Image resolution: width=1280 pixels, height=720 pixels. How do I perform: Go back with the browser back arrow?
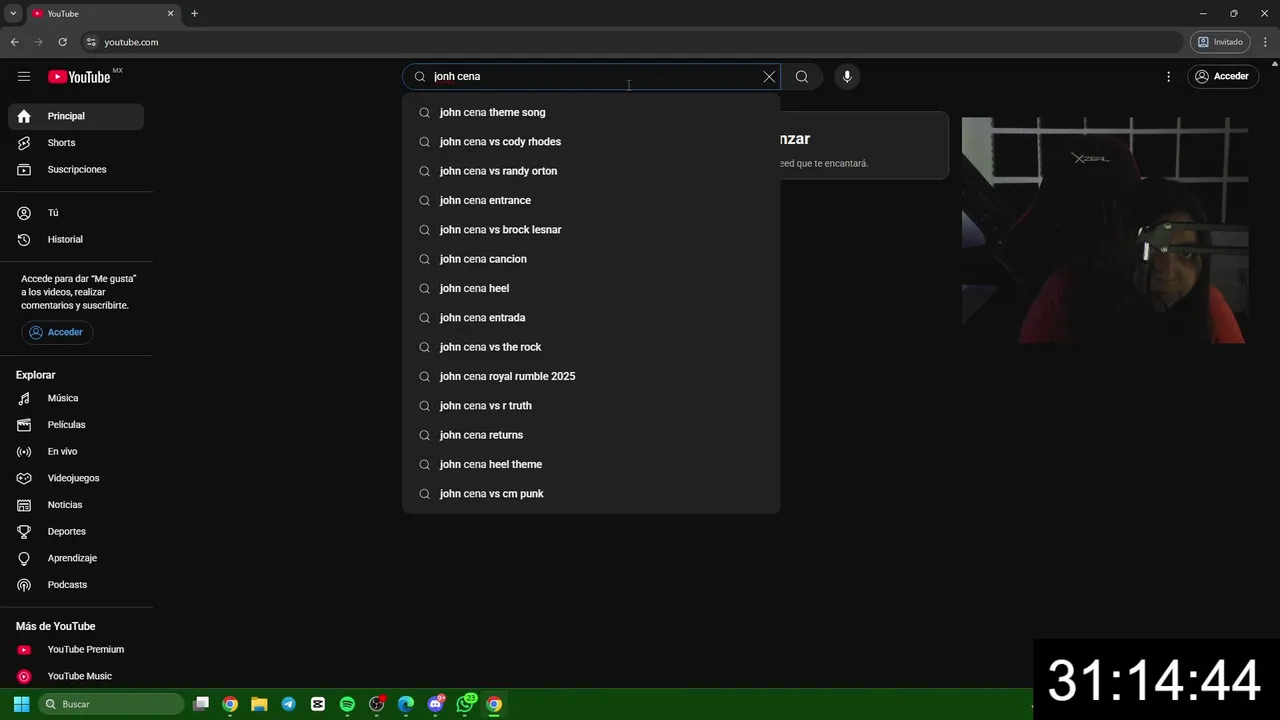coord(14,42)
